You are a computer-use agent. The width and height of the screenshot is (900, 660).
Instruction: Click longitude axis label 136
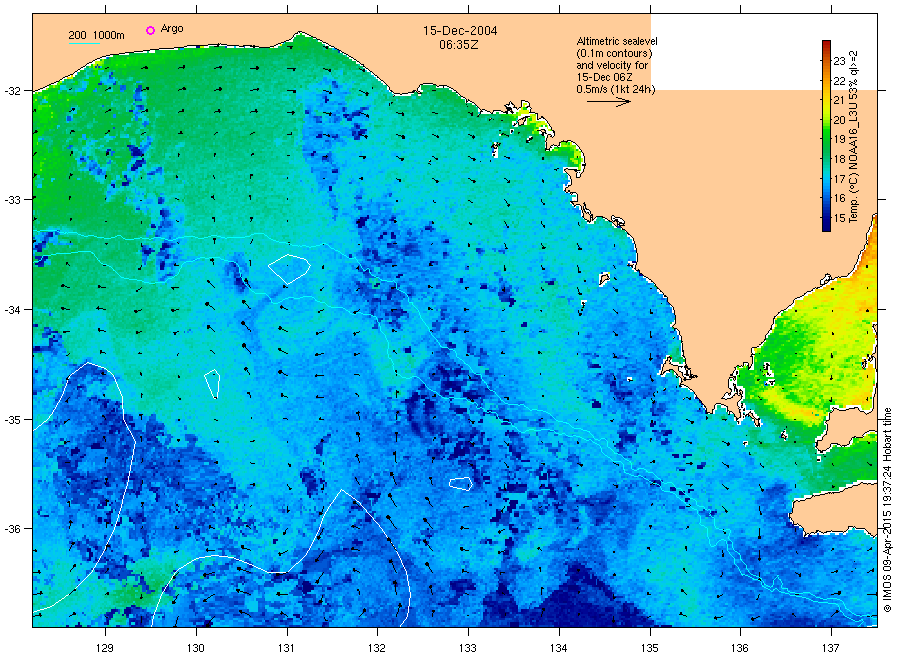tap(740, 649)
